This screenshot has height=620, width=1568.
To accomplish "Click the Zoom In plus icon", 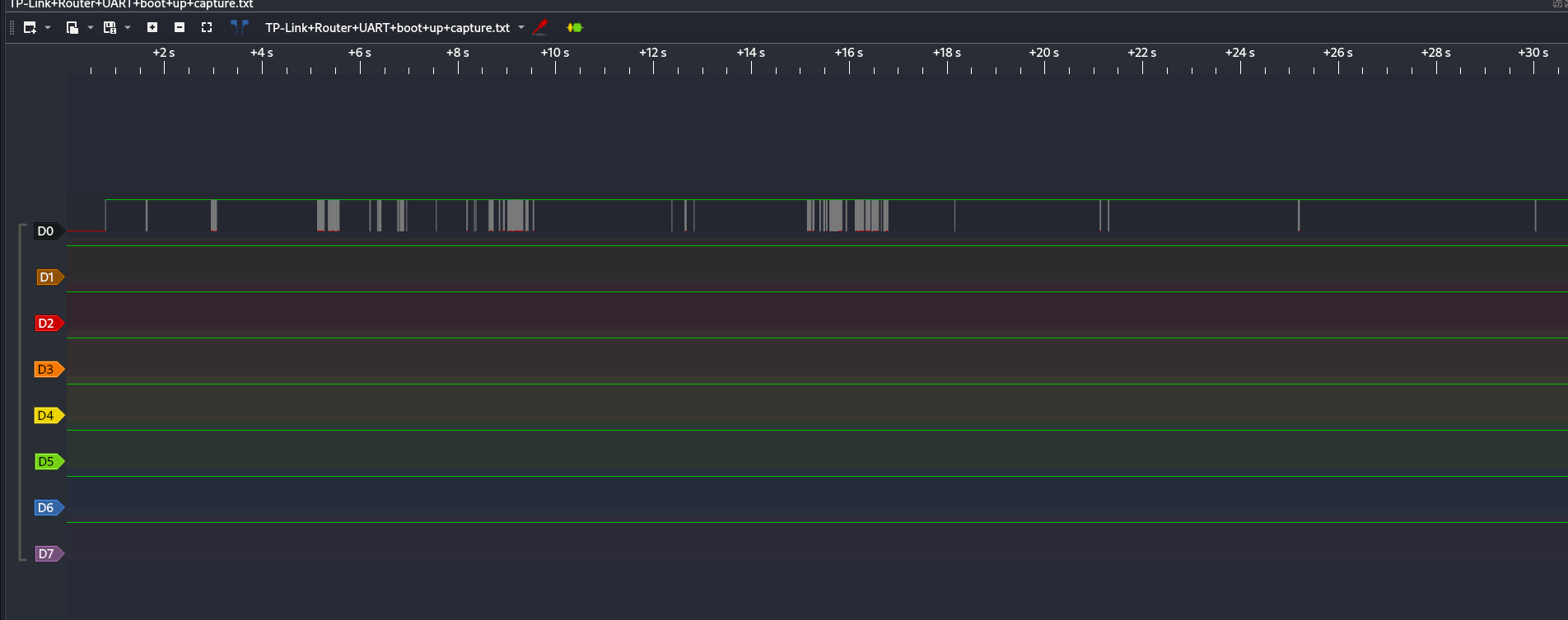I will pyautogui.click(x=152, y=28).
